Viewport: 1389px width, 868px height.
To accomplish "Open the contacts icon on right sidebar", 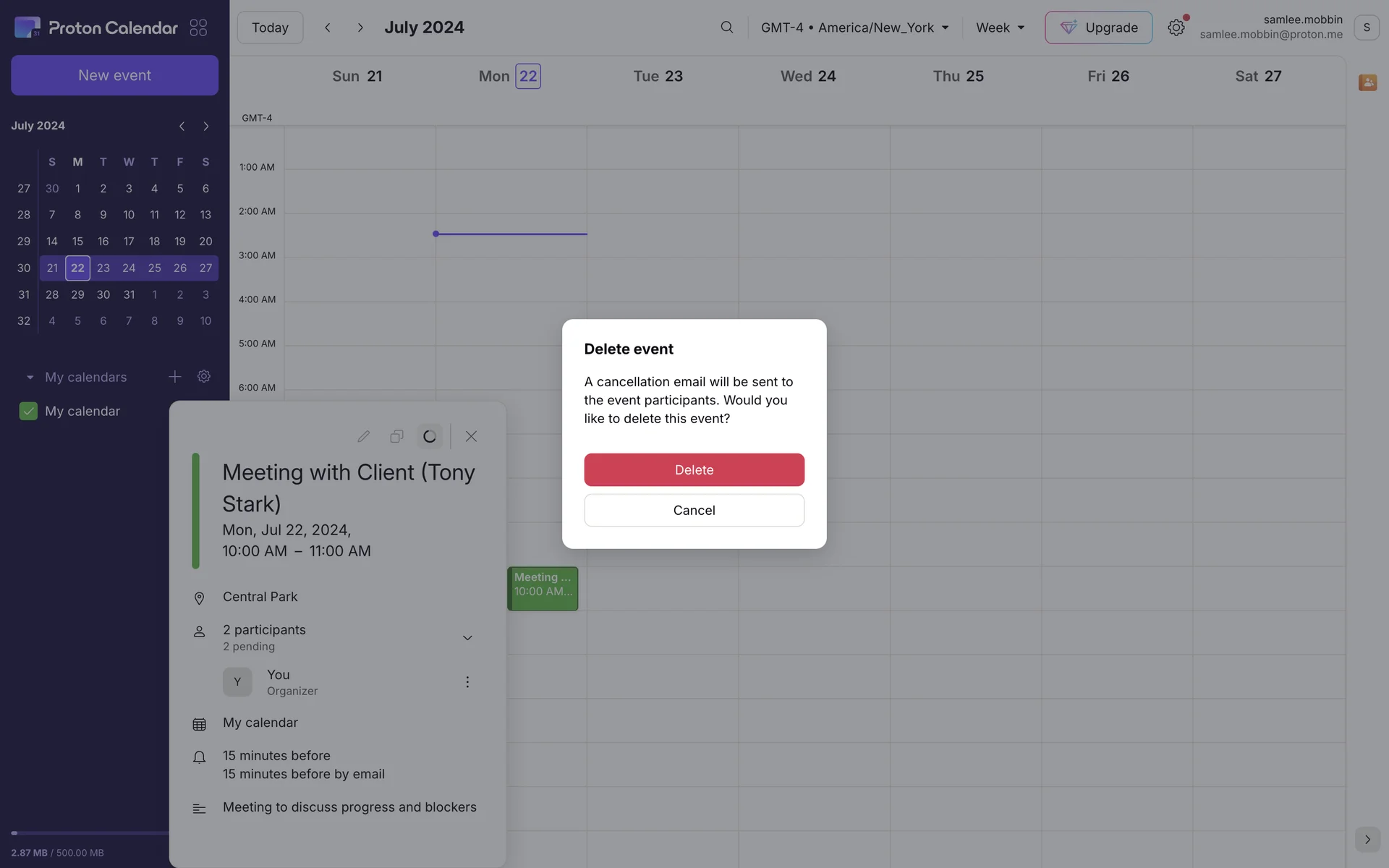I will click(x=1367, y=82).
